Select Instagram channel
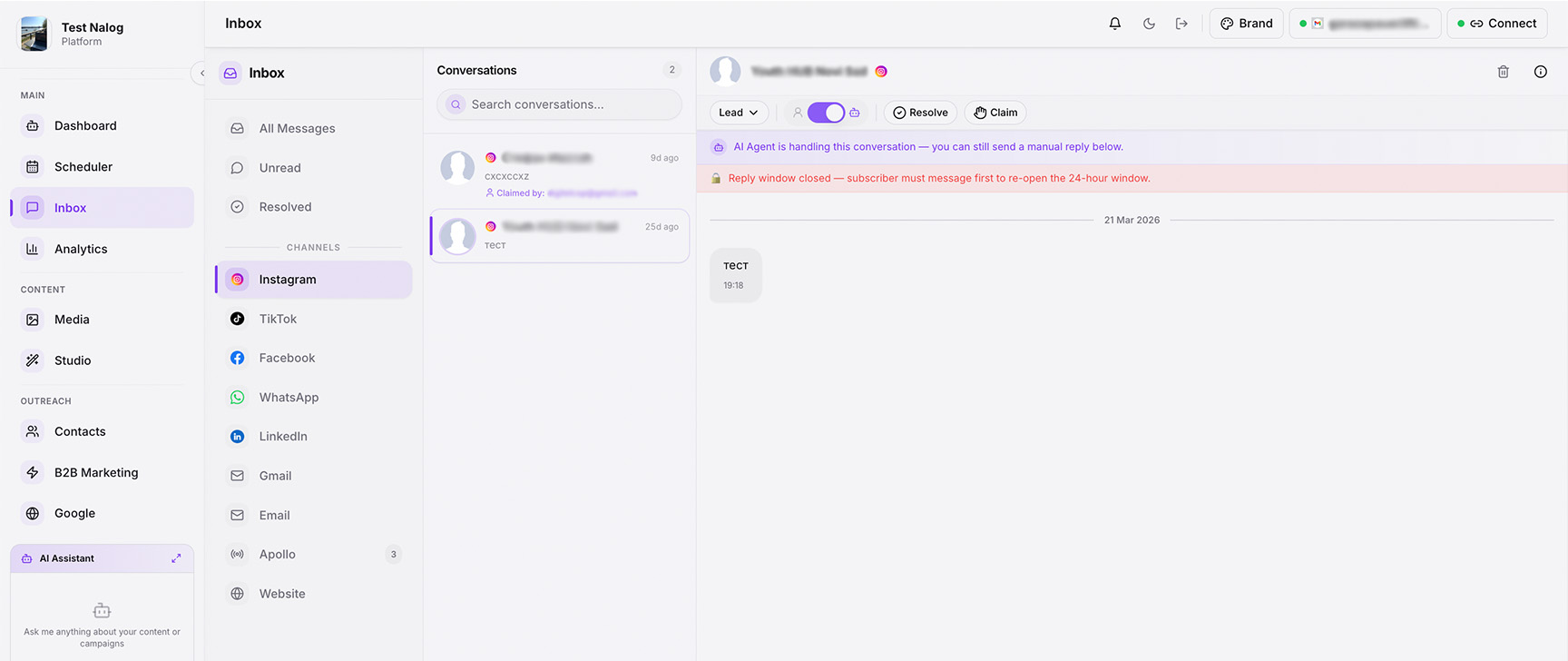This screenshot has width=1568, height=661. point(314,280)
